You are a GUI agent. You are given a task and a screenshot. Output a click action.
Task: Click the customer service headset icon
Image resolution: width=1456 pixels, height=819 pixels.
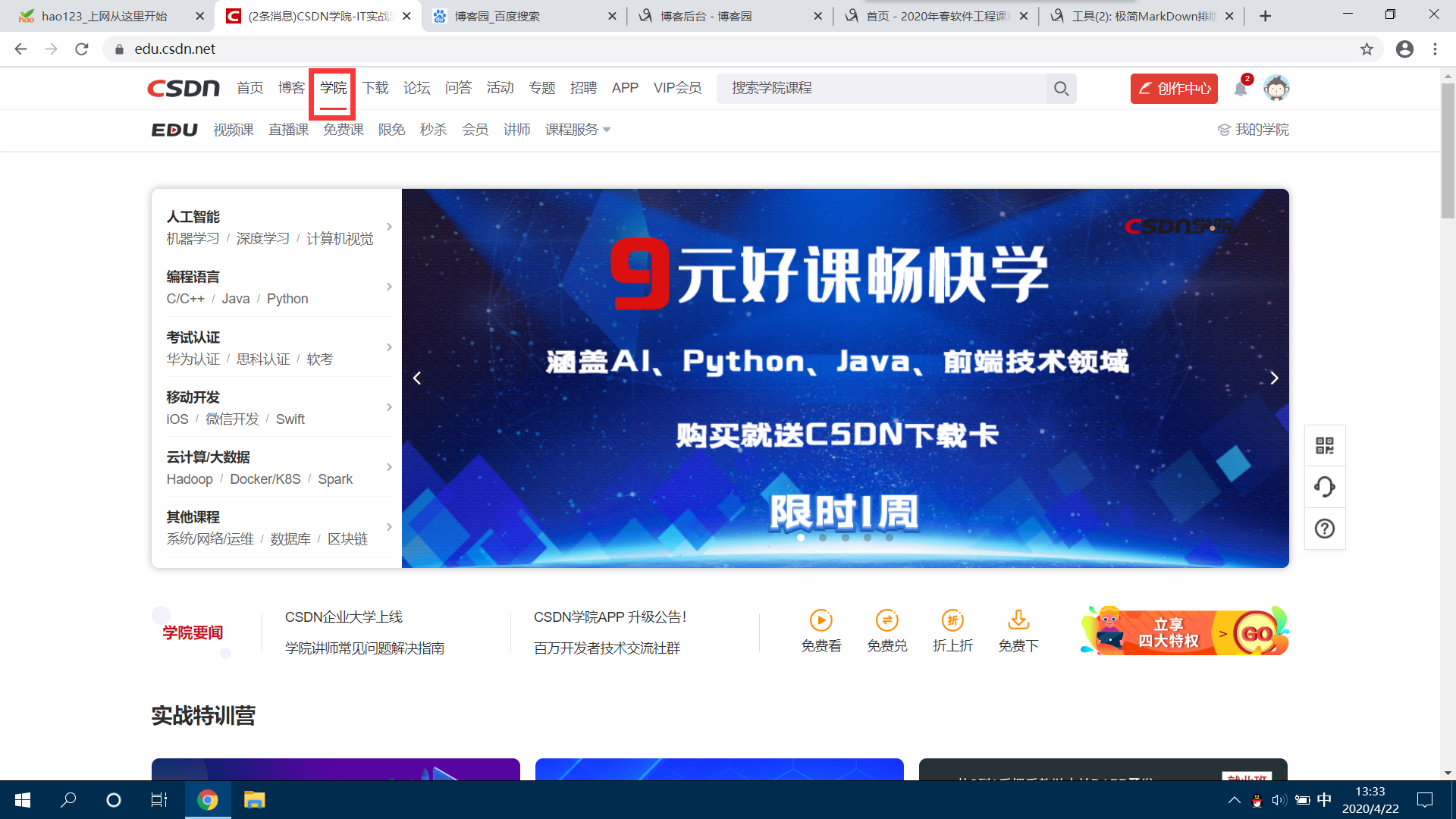1324,487
